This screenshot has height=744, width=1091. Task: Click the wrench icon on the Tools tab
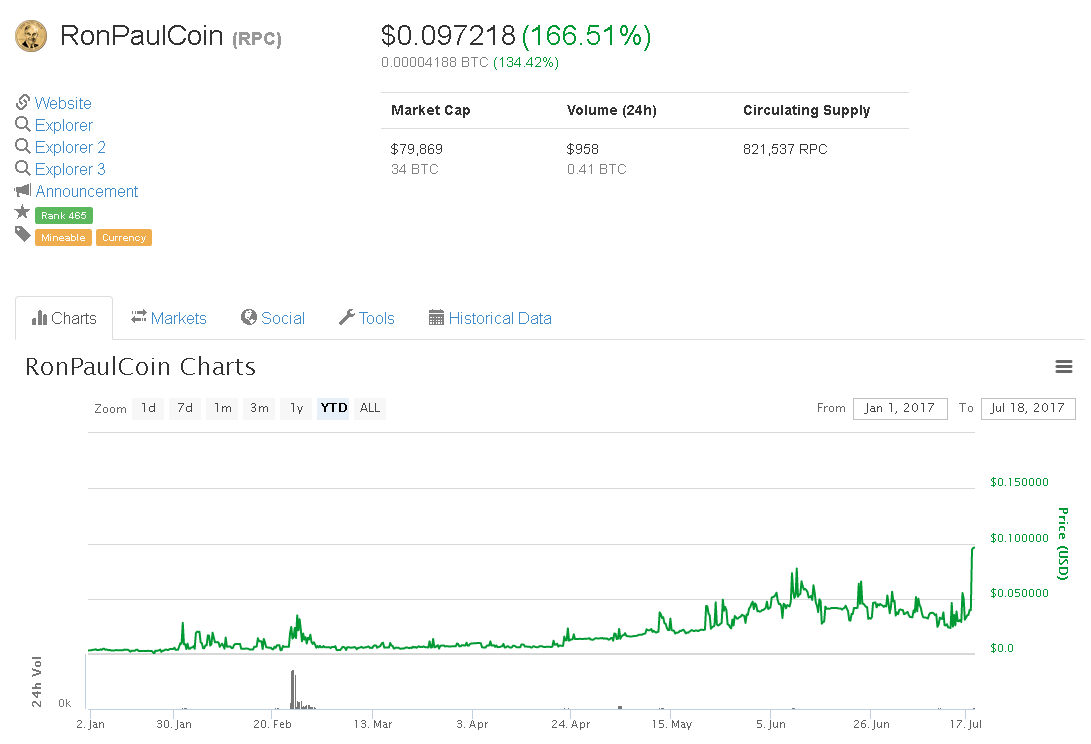(348, 317)
